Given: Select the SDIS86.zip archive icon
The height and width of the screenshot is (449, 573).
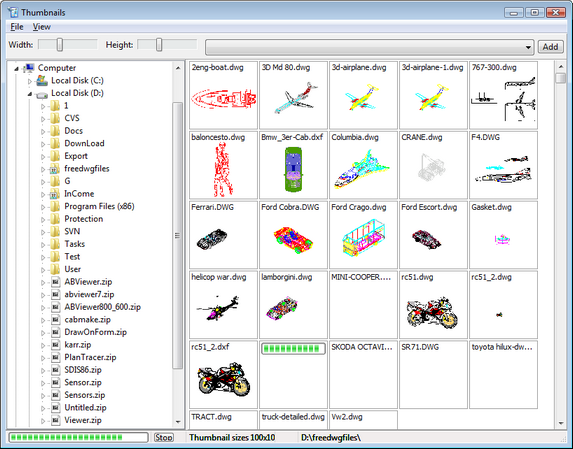Looking at the screenshot, I should click(x=55, y=370).
